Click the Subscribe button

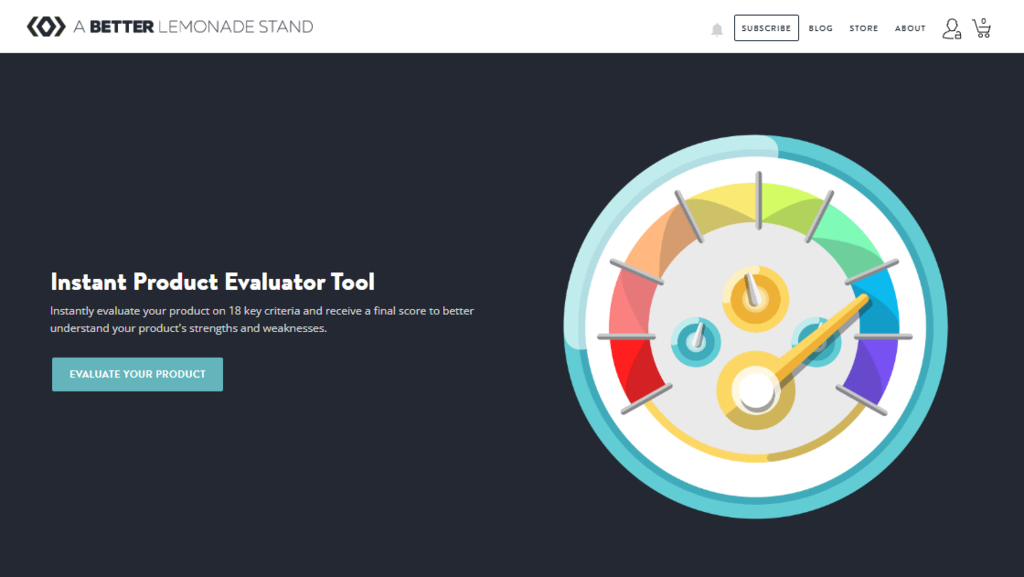tap(766, 28)
